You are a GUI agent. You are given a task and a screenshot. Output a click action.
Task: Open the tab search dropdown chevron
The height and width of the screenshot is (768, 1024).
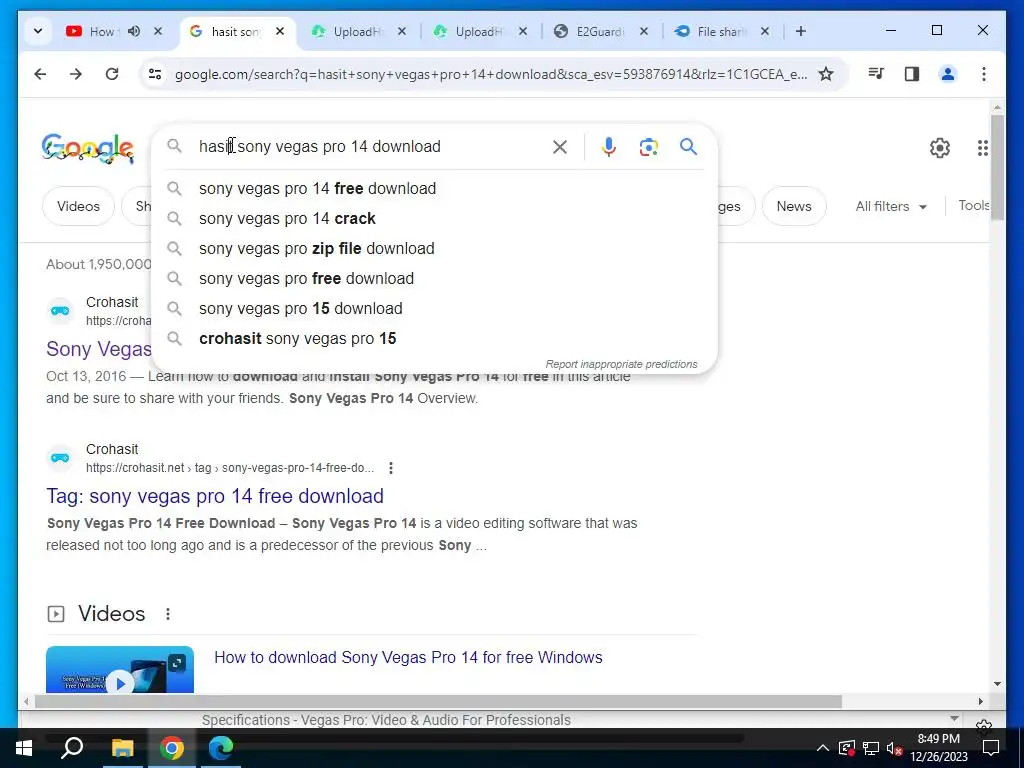point(38,31)
